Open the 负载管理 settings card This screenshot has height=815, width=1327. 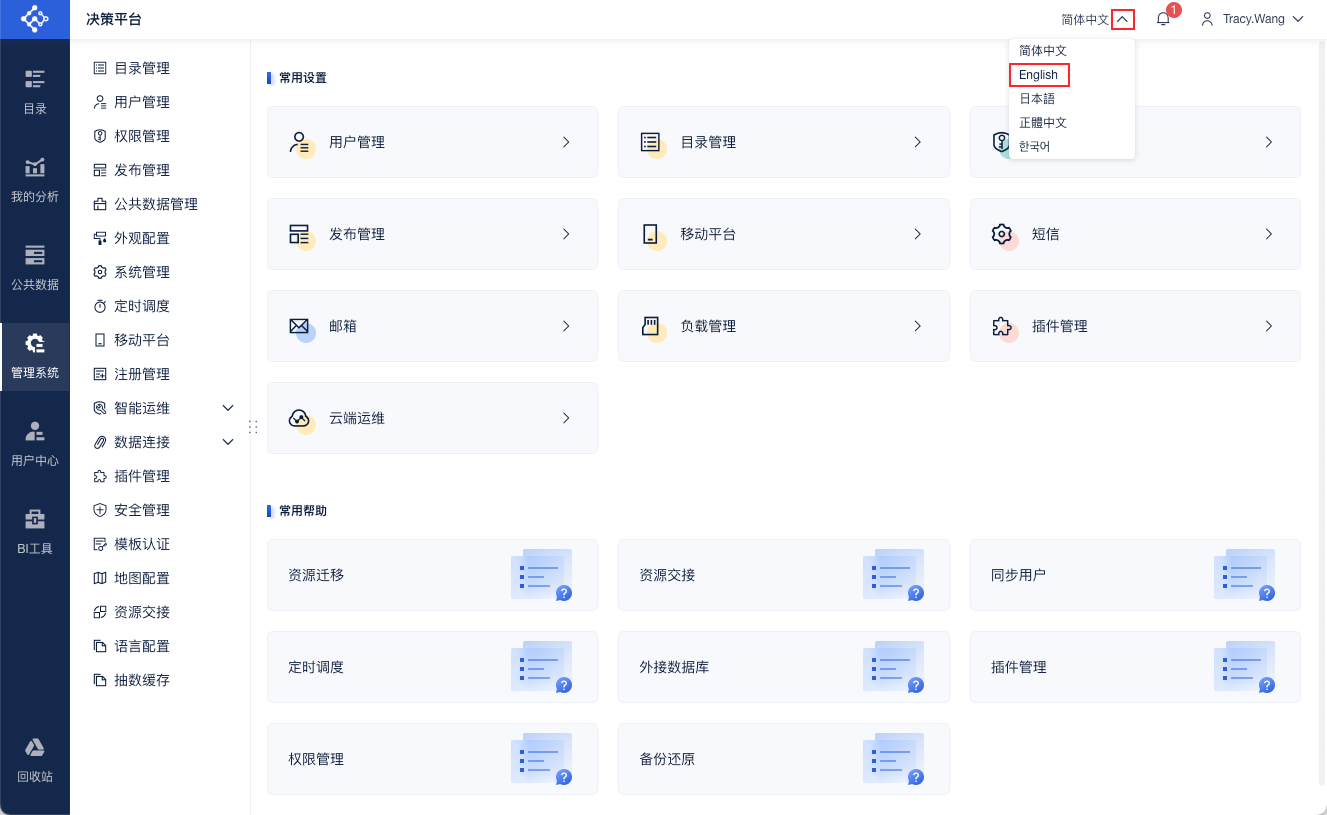pos(784,326)
